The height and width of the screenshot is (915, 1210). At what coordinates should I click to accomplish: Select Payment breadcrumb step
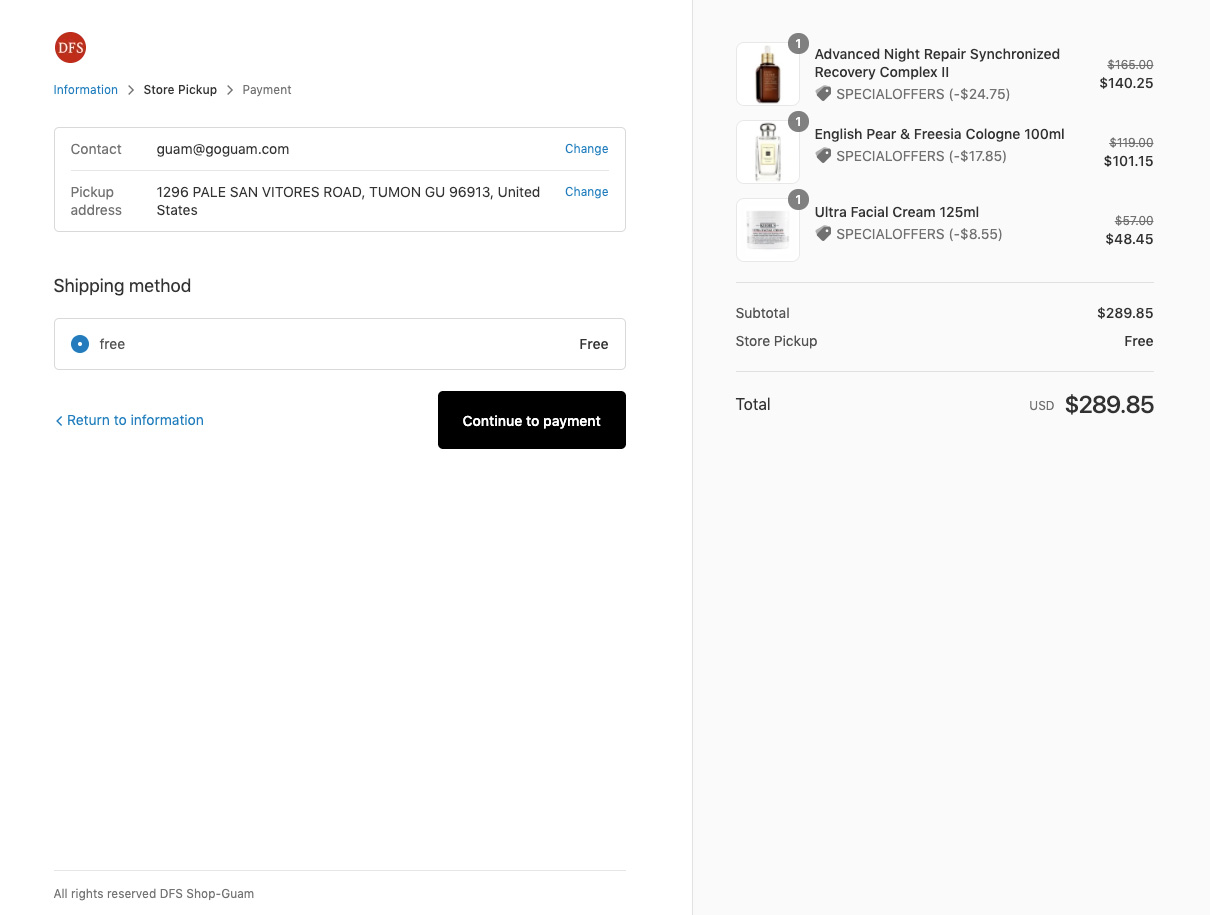[267, 90]
